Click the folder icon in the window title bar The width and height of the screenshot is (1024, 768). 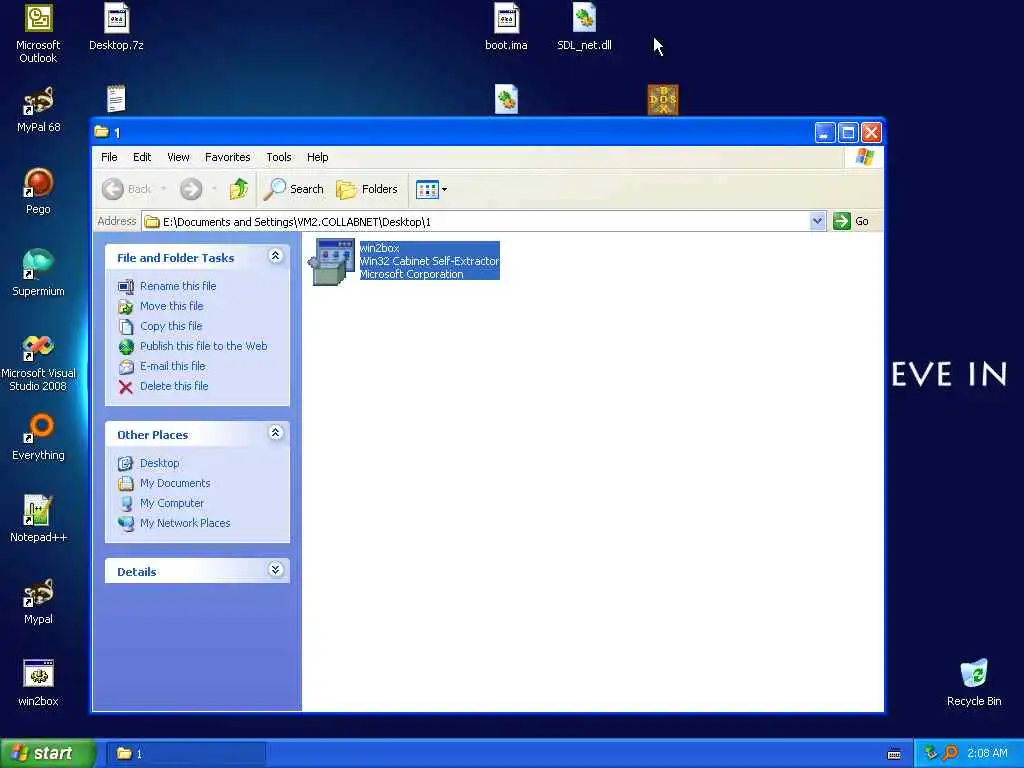click(x=101, y=132)
